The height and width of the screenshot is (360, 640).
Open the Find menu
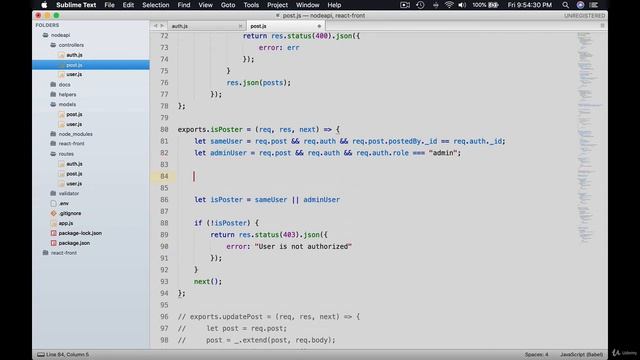184,5
